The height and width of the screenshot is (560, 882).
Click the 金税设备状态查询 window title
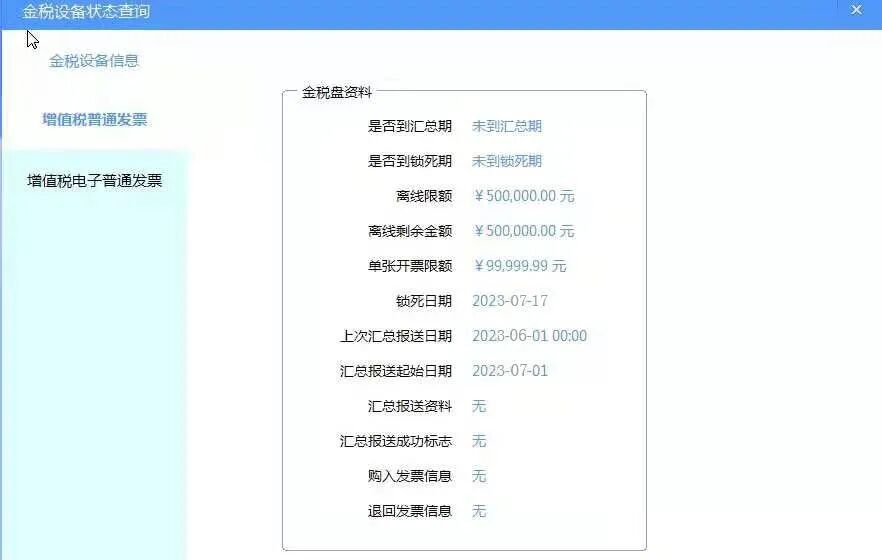86,11
